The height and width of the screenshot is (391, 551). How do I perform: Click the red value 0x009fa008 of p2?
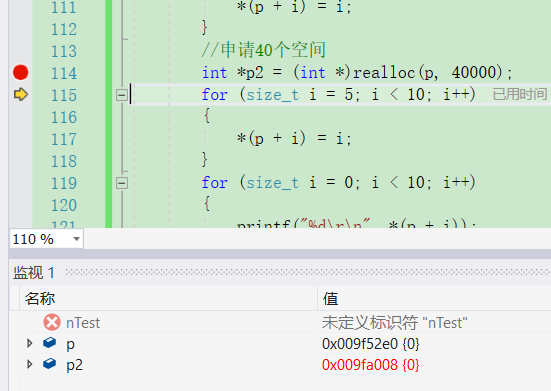pyautogui.click(x=371, y=365)
